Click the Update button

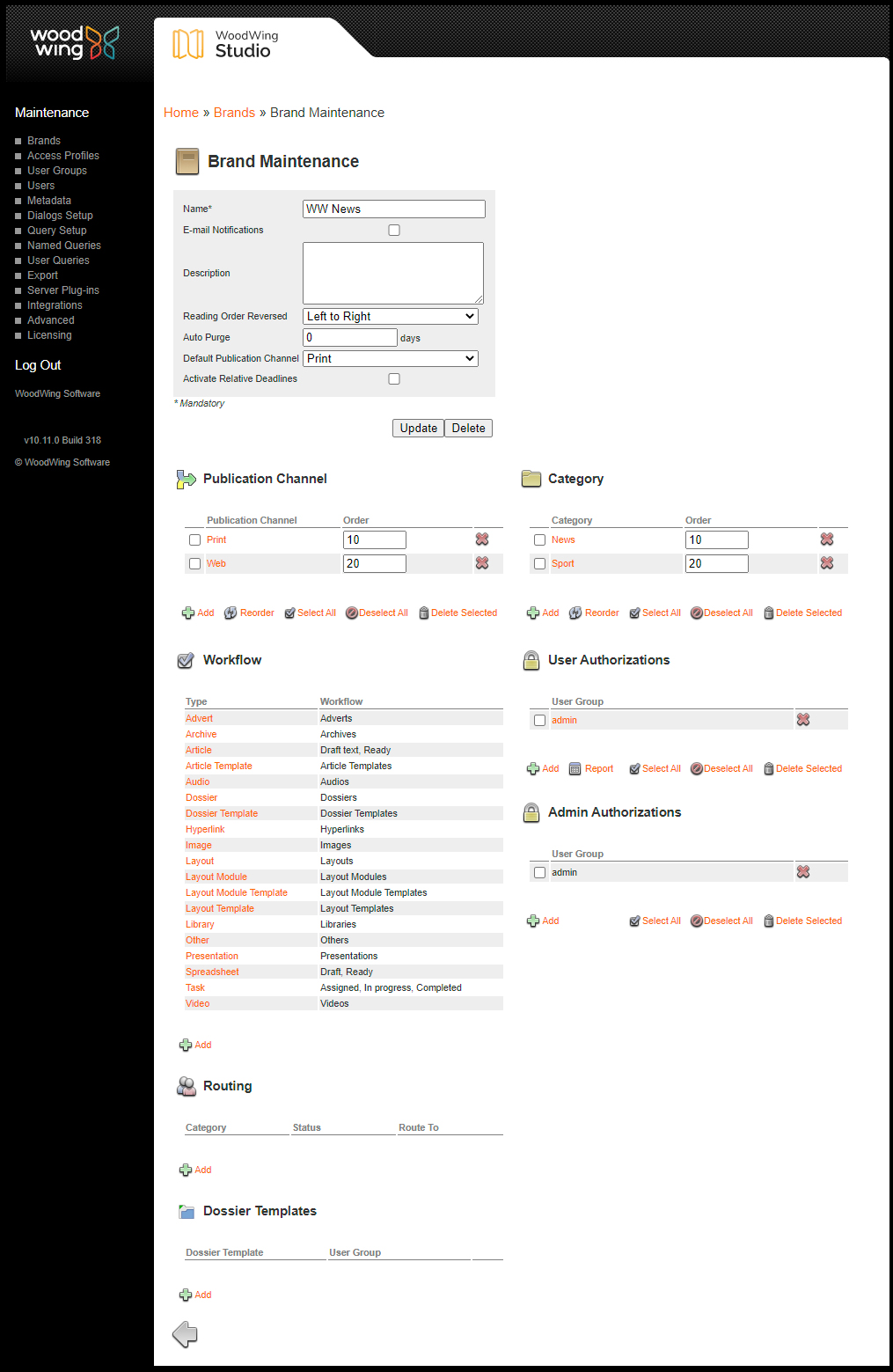(418, 428)
